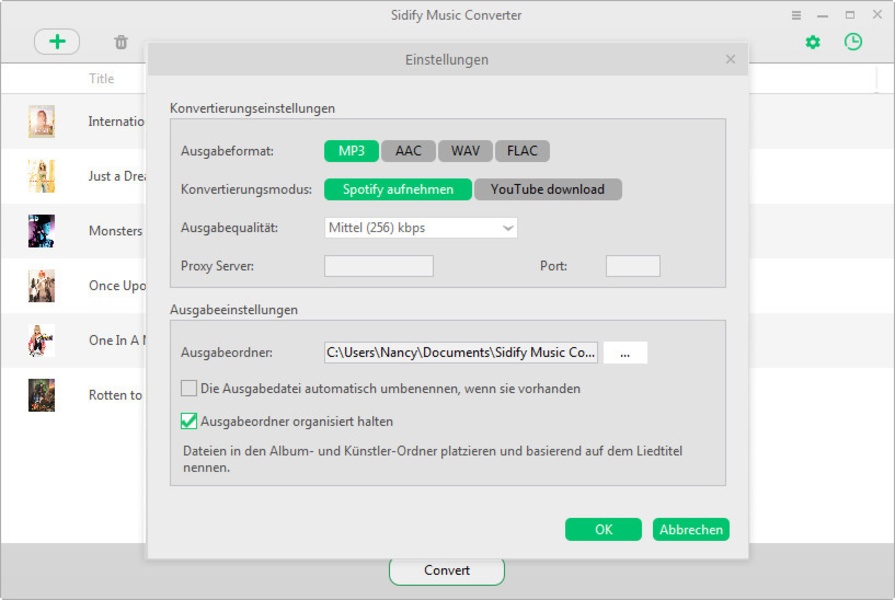Viewport: 895px width, 600px height.
Task: Click the Ausgabeordner path field
Action: [461, 353]
